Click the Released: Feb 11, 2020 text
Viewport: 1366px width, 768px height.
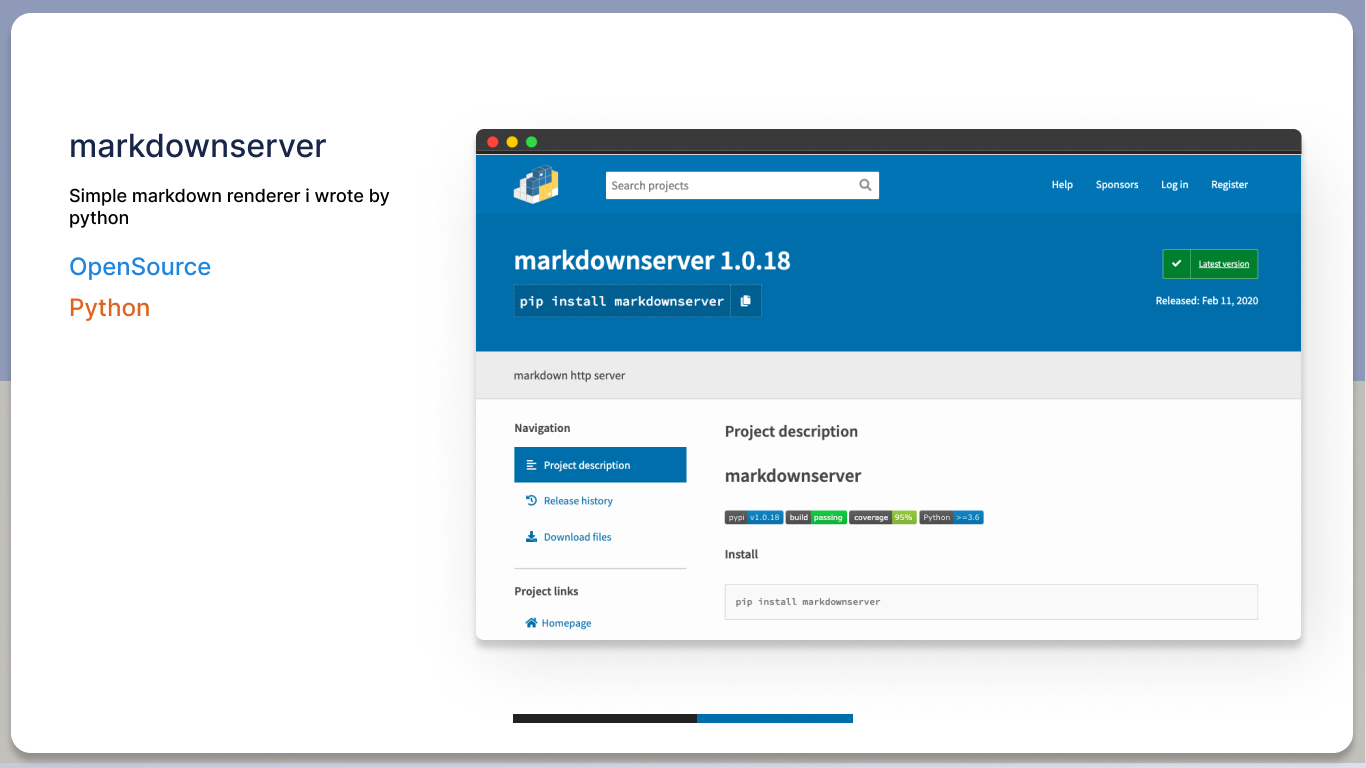1207,300
